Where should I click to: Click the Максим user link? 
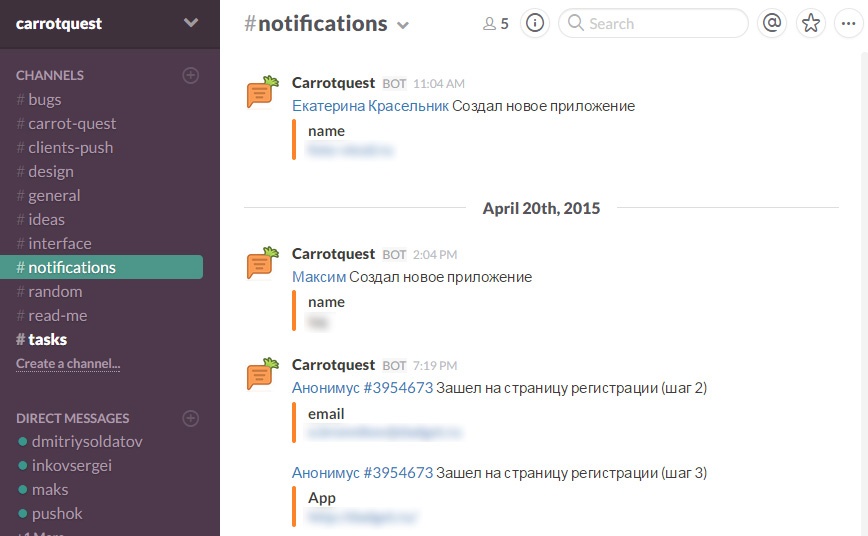(x=319, y=276)
